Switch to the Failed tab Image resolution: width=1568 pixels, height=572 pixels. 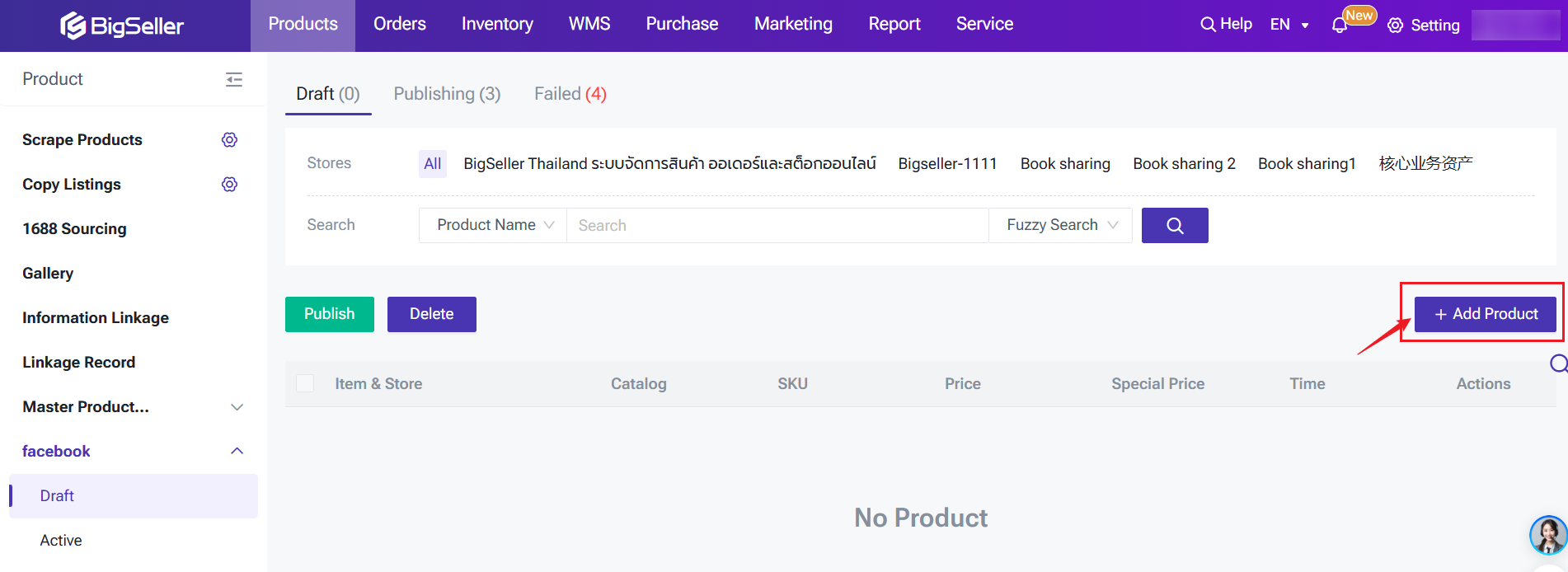click(570, 94)
